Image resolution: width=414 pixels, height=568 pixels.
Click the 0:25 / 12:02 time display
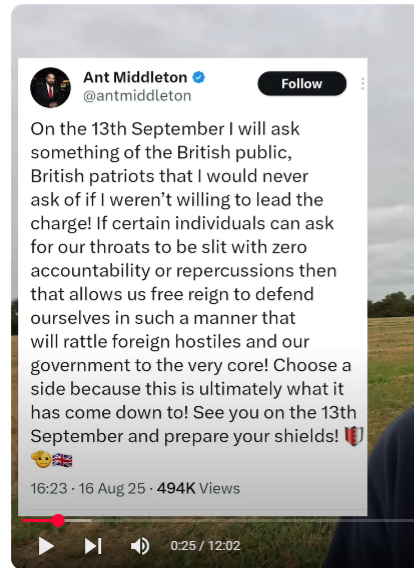point(205,546)
